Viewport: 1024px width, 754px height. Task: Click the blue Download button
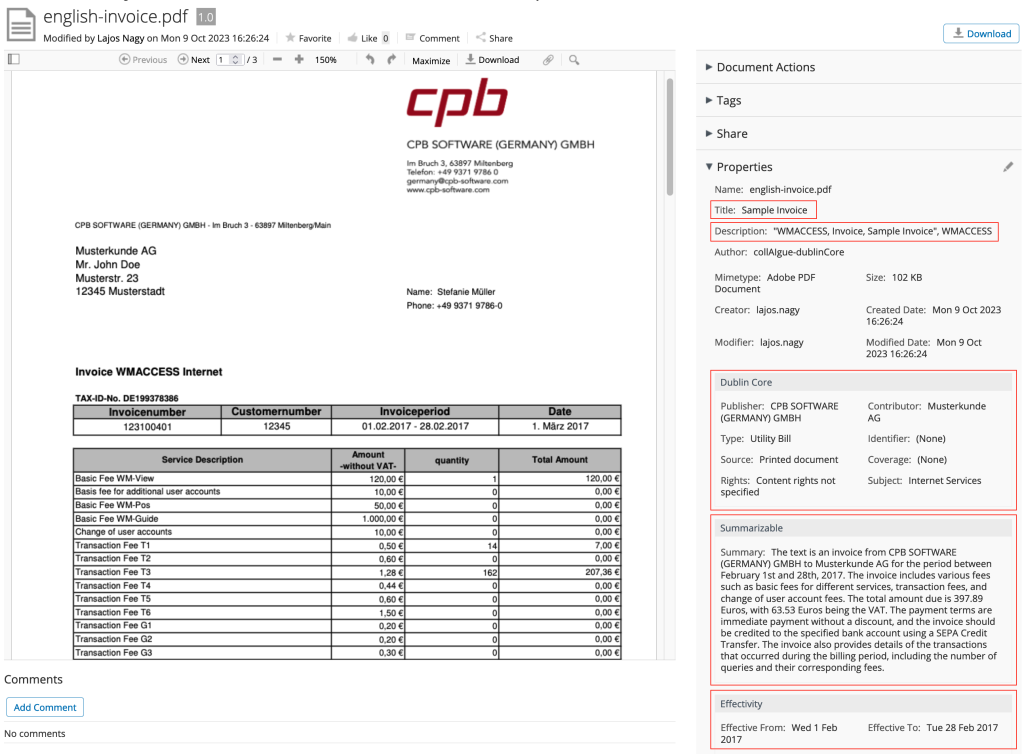pos(981,33)
